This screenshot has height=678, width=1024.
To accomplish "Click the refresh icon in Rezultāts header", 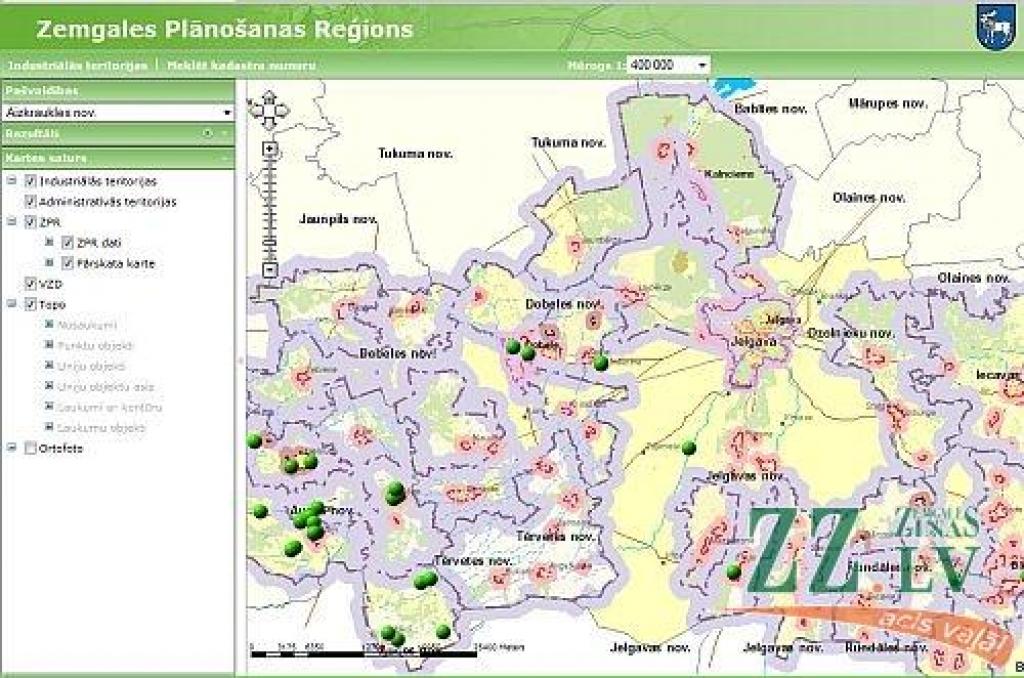I will pyautogui.click(x=208, y=133).
